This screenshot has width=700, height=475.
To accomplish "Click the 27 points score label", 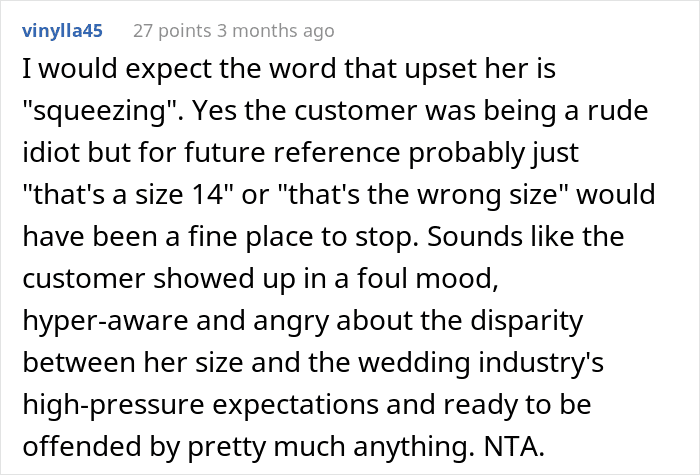I will coord(160,31).
